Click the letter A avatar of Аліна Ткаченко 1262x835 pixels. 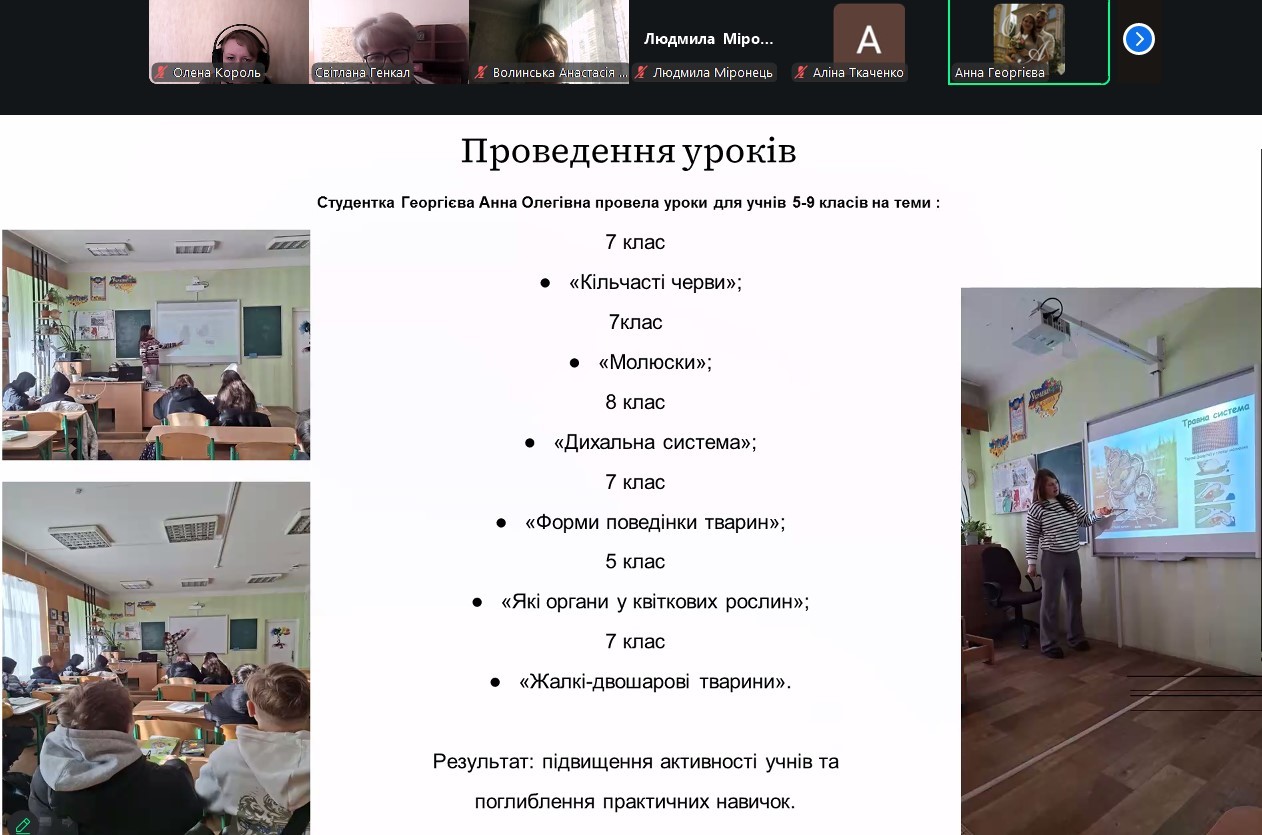point(868,38)
